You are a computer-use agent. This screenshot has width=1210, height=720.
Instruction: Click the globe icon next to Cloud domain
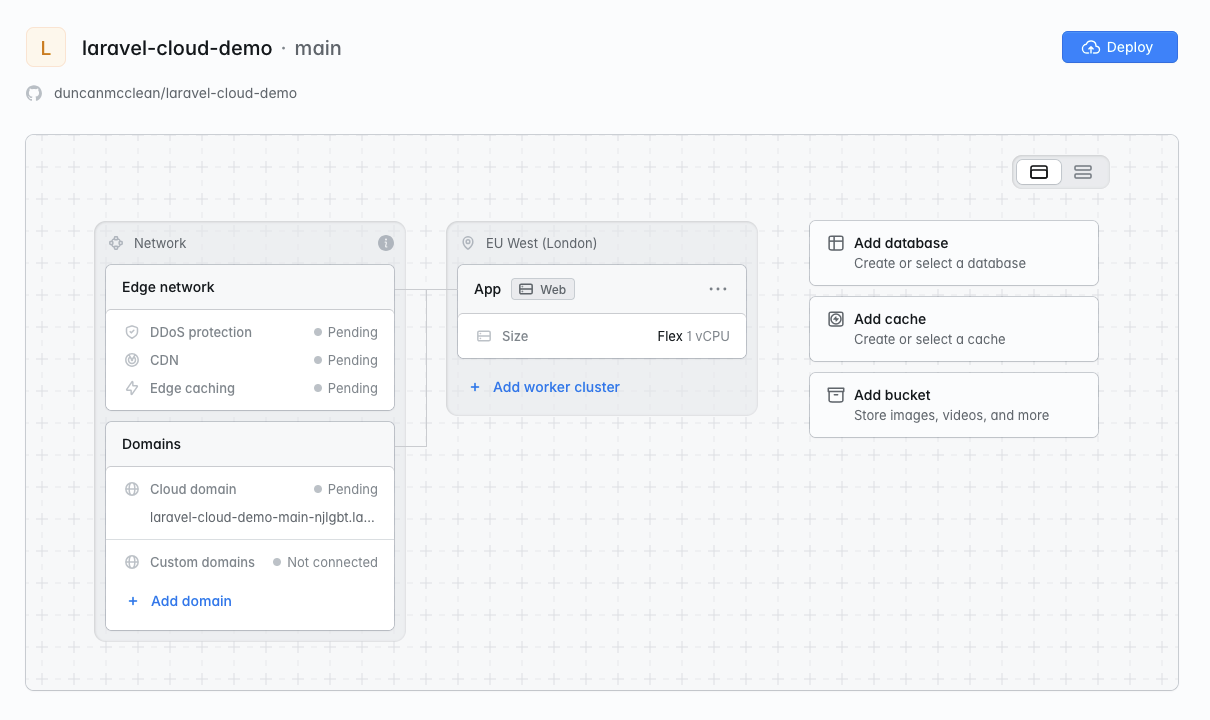pyautogui.click(x=132, y=489)
